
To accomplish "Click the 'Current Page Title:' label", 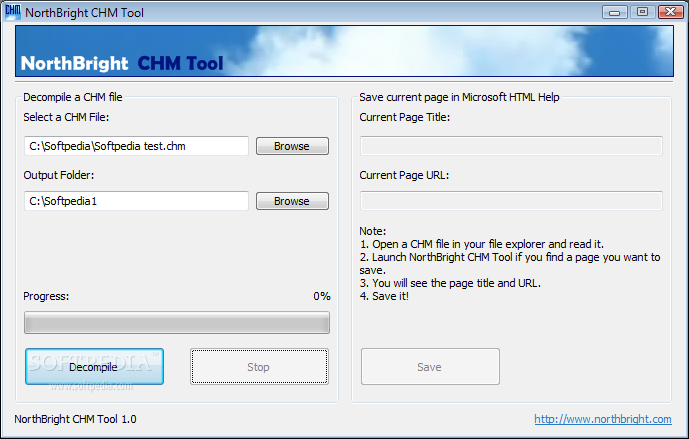I will click(x=405, y=117).
